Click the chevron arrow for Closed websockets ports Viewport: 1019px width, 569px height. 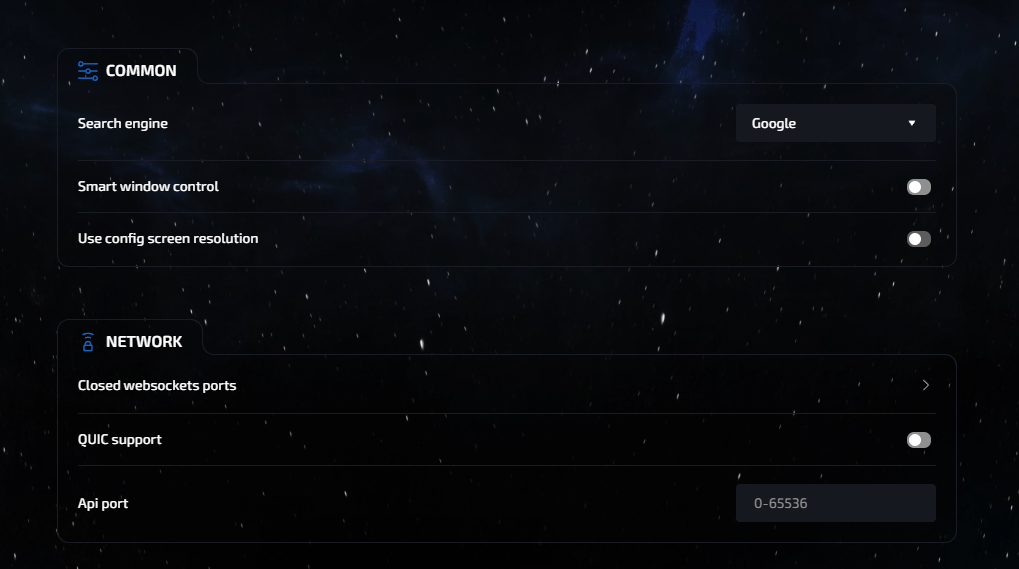pos(926,385)
